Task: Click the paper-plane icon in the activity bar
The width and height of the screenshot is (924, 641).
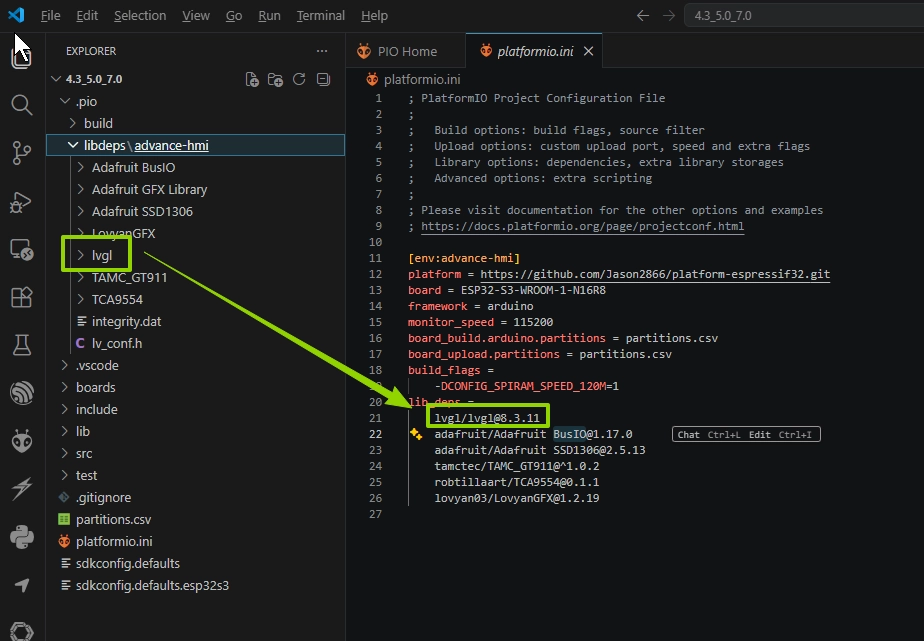Action: pyautogui.click(x=22, y=584)
